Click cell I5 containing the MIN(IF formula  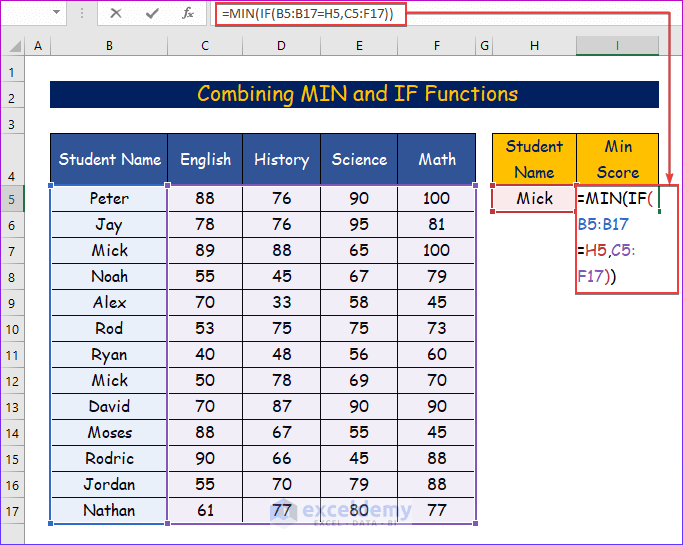[x=618, y=199]
